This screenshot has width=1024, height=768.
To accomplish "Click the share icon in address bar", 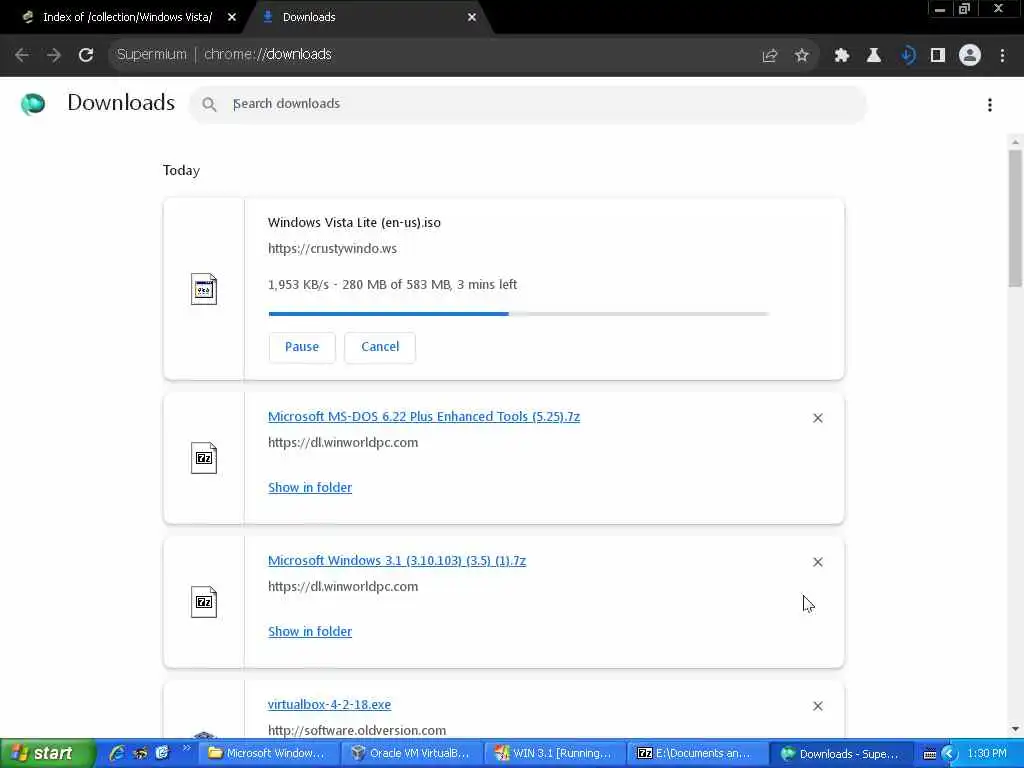I will click(770, 56).
